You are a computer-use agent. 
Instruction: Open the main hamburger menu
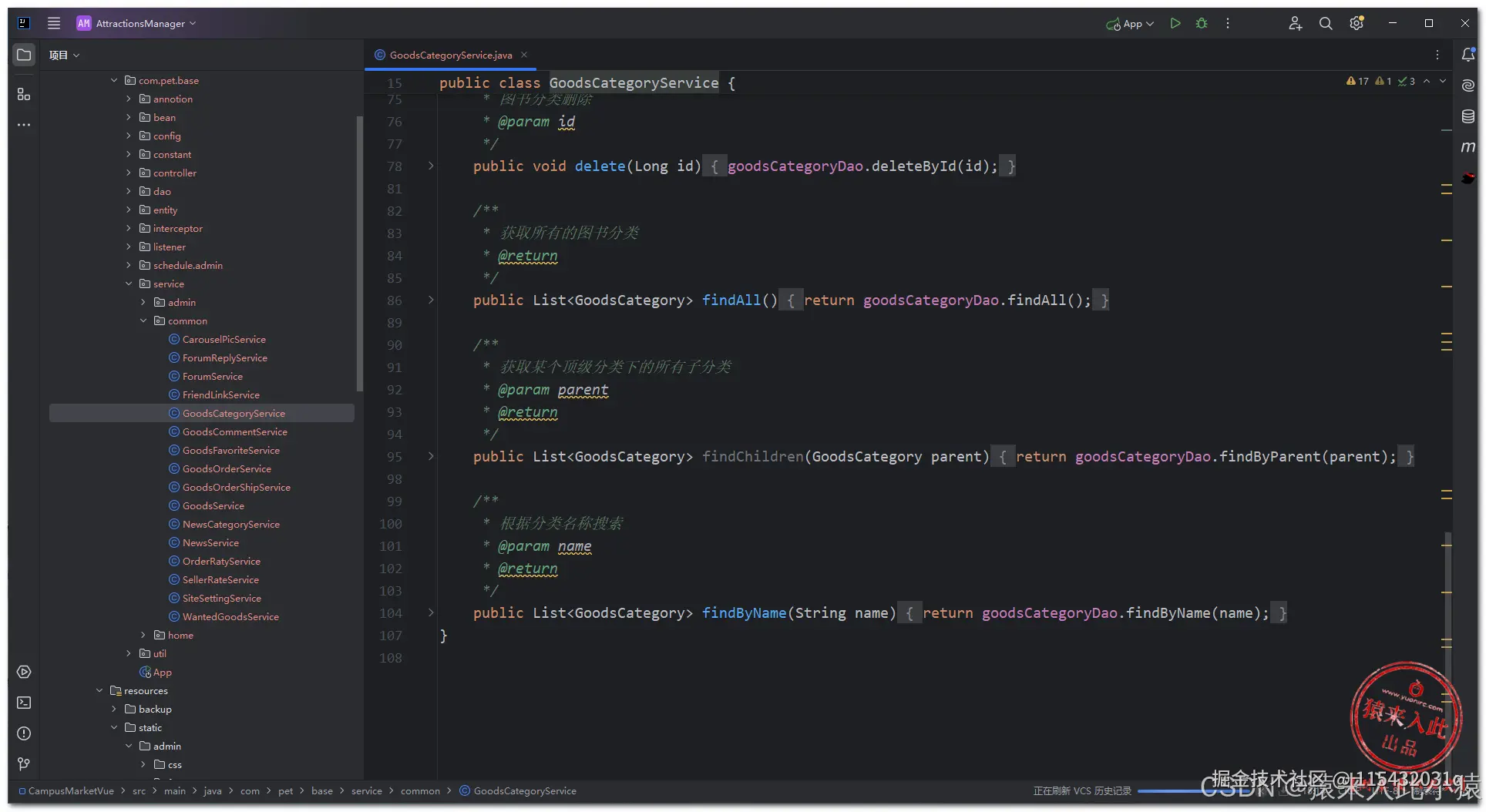tap(54, 23)
